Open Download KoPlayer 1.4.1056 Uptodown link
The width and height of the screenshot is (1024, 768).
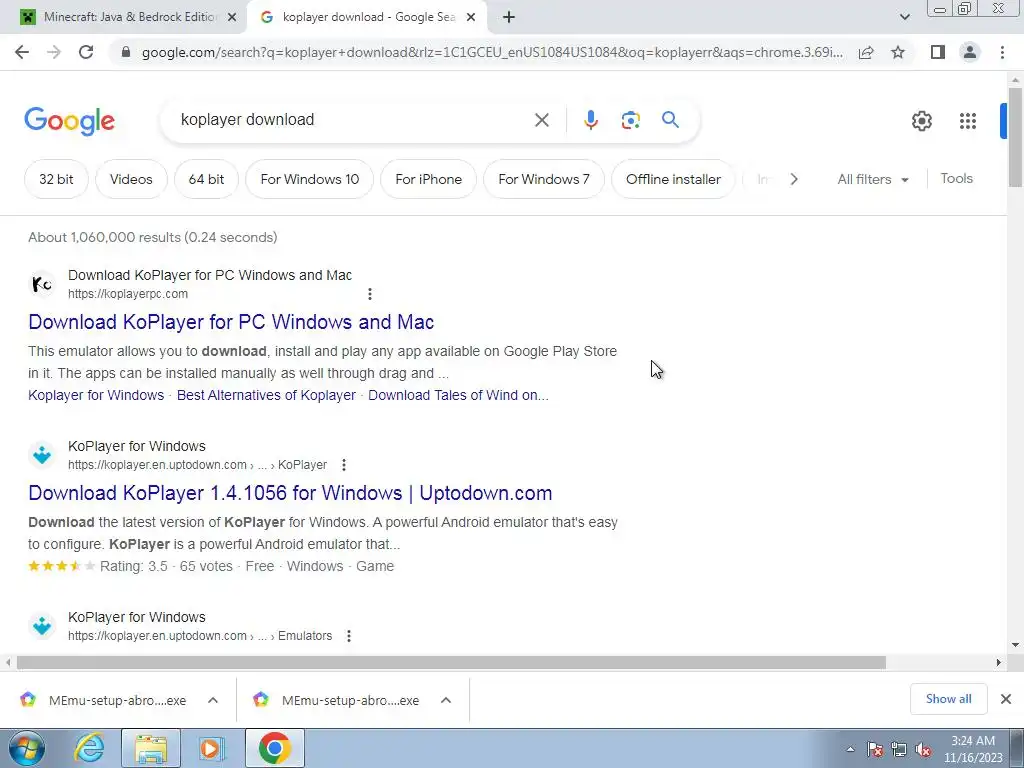290,493
